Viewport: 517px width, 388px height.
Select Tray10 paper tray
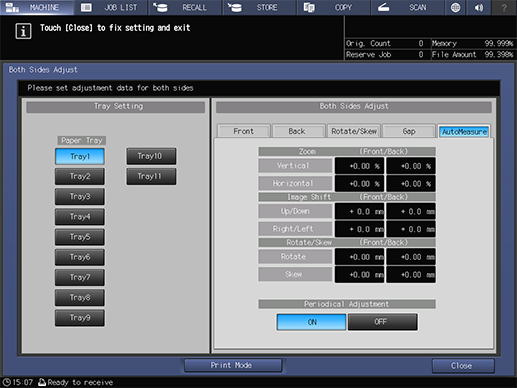[151, 156]
